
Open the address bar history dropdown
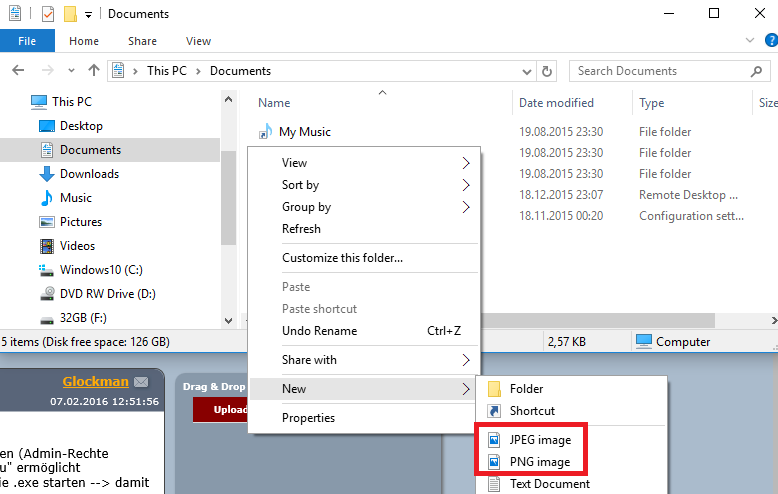coord(526,71)
